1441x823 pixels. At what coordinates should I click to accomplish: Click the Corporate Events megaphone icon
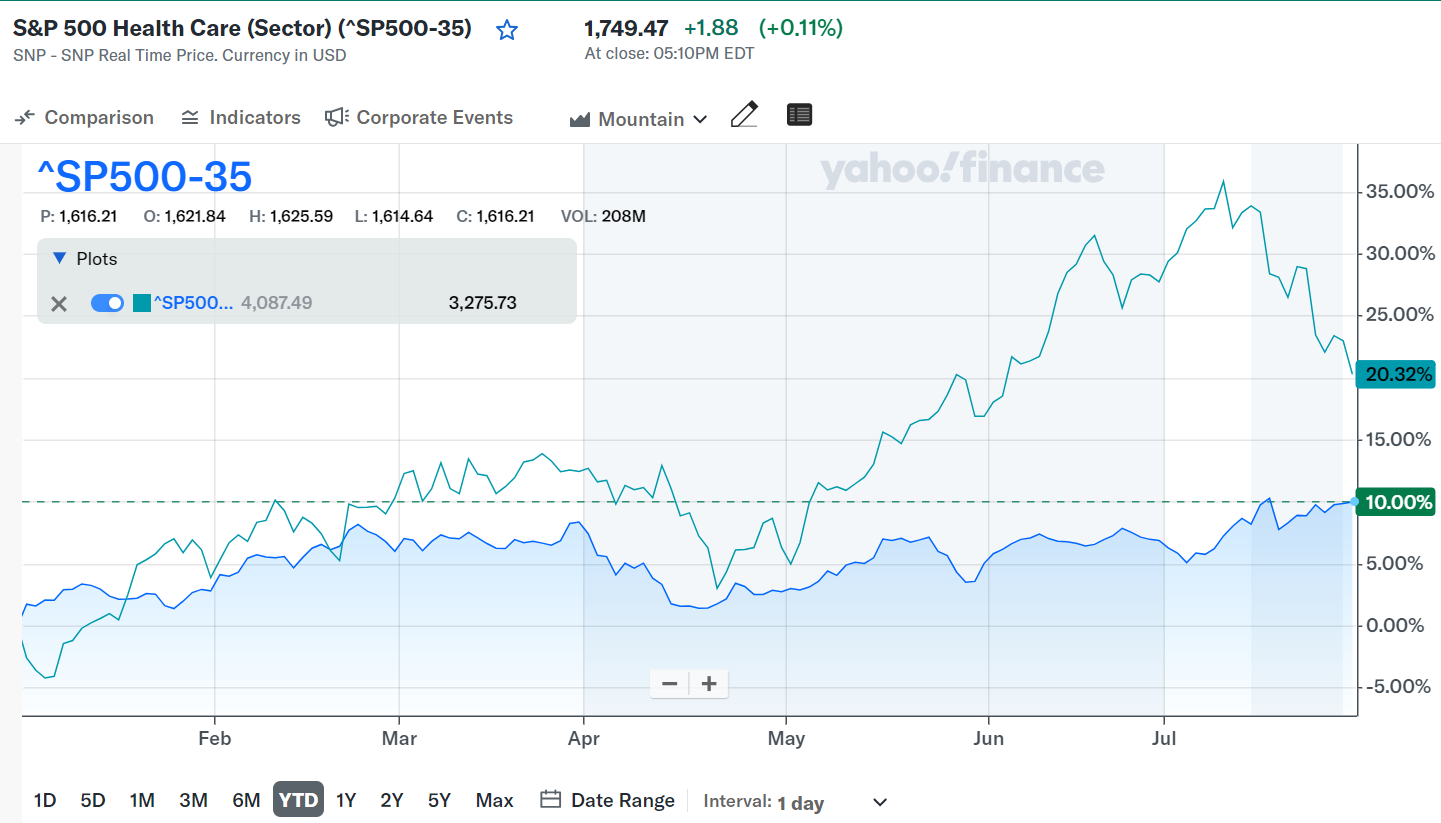click(337, 117)
